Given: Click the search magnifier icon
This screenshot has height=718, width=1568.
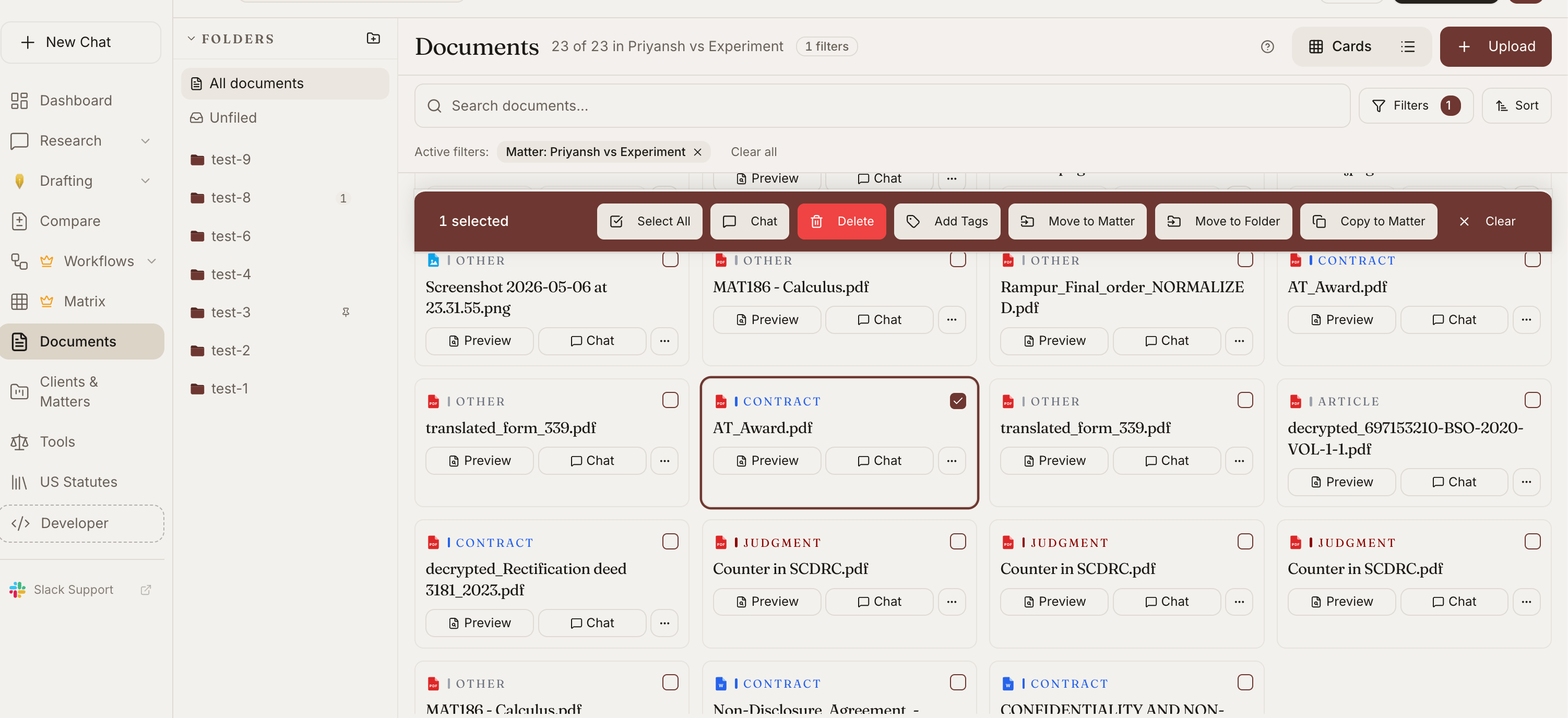Looking at the screenshot, I should click(x=434, y=106).
